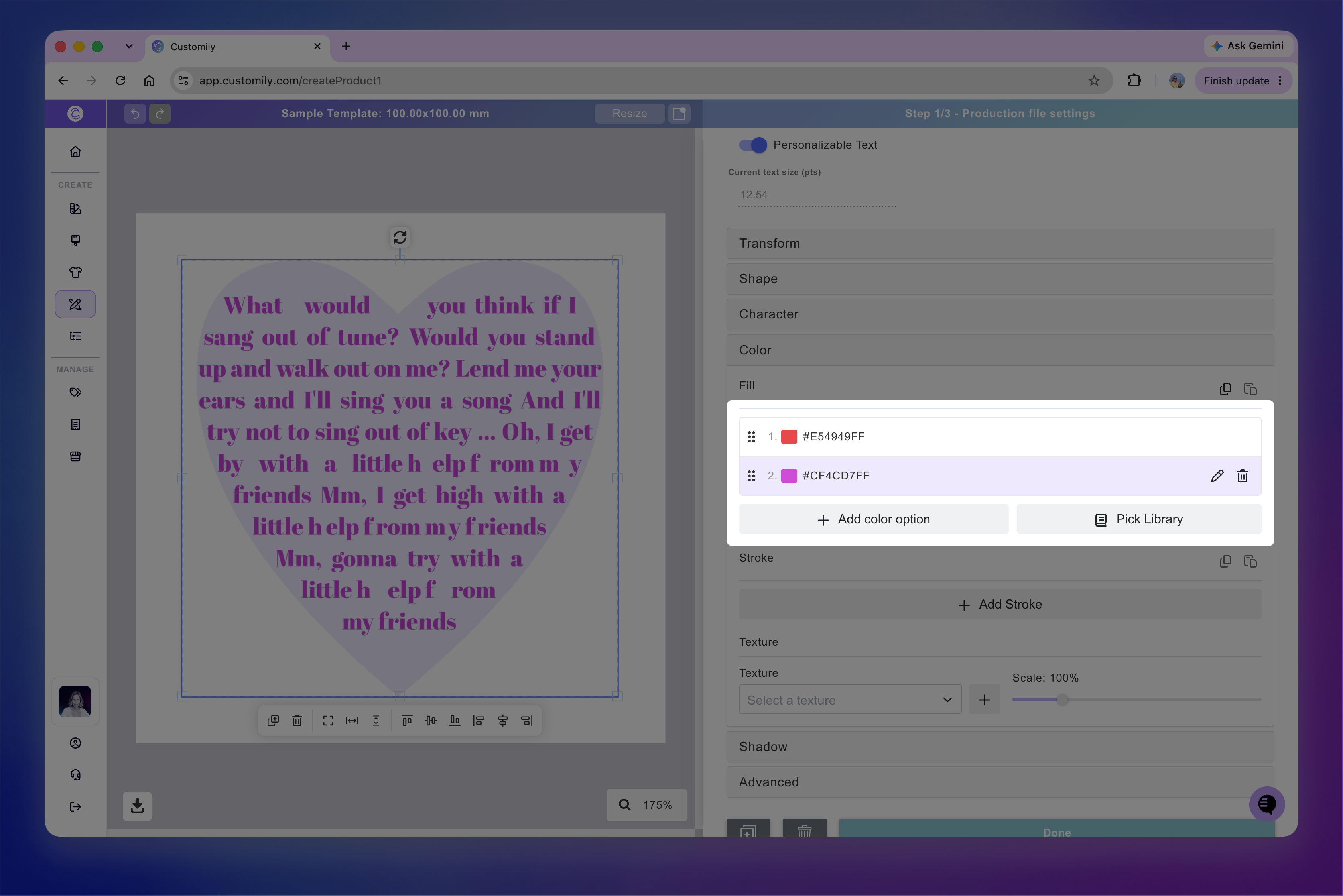Delete the #CF4CD7FF color option
This screenshot has height=896, width=1343.
(1243, 476)
